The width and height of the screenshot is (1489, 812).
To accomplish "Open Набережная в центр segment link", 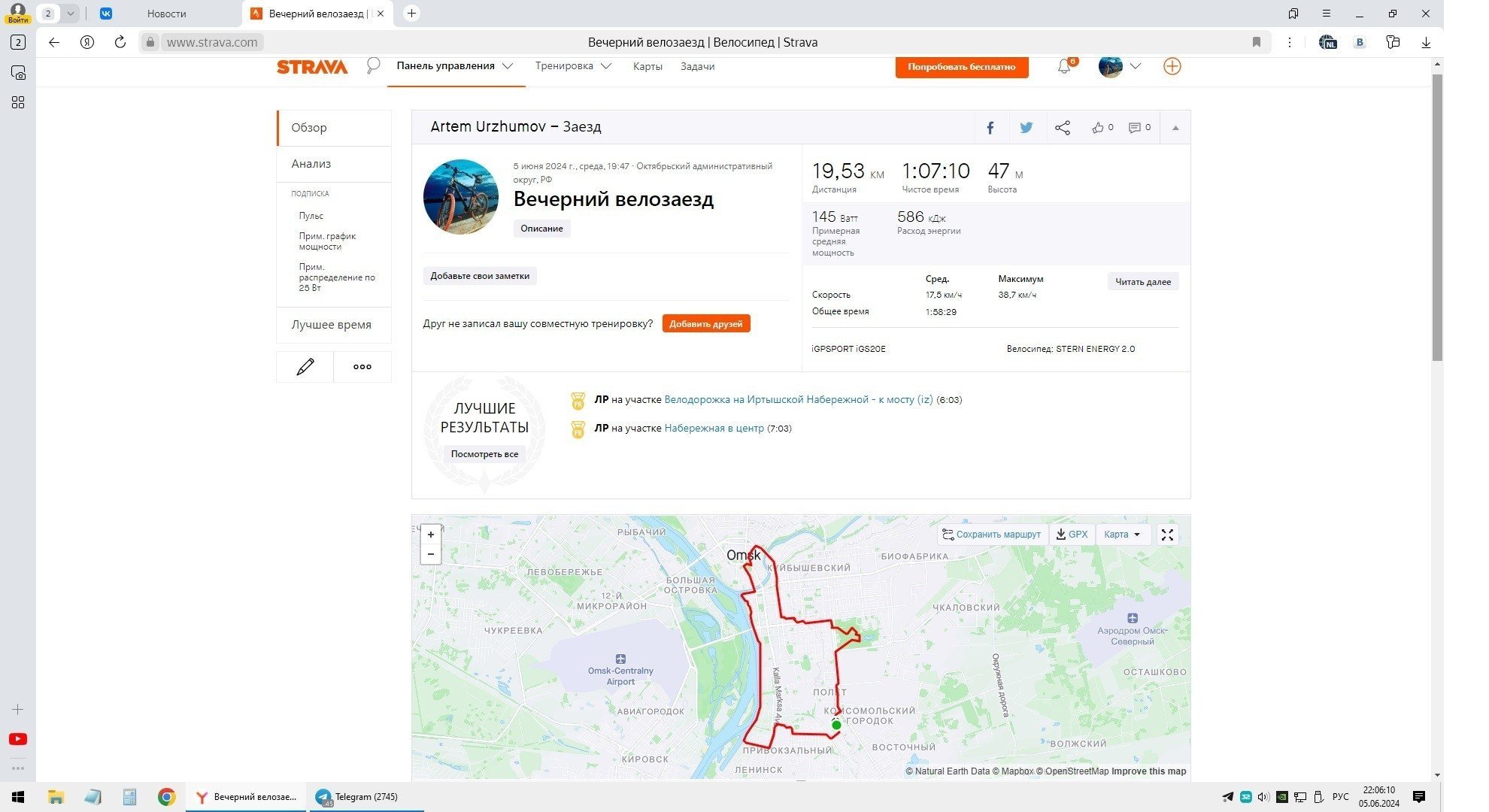I will pos(714,429).
